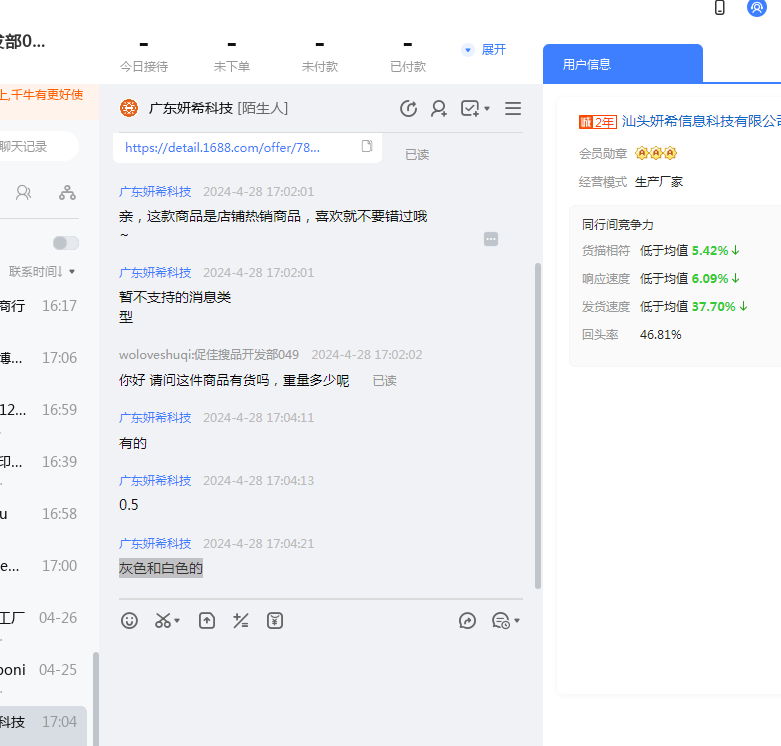The width and height of the screenshot is (781, 746).
Task: Open the emoji picker in chat toolbar
Action: 129,621
